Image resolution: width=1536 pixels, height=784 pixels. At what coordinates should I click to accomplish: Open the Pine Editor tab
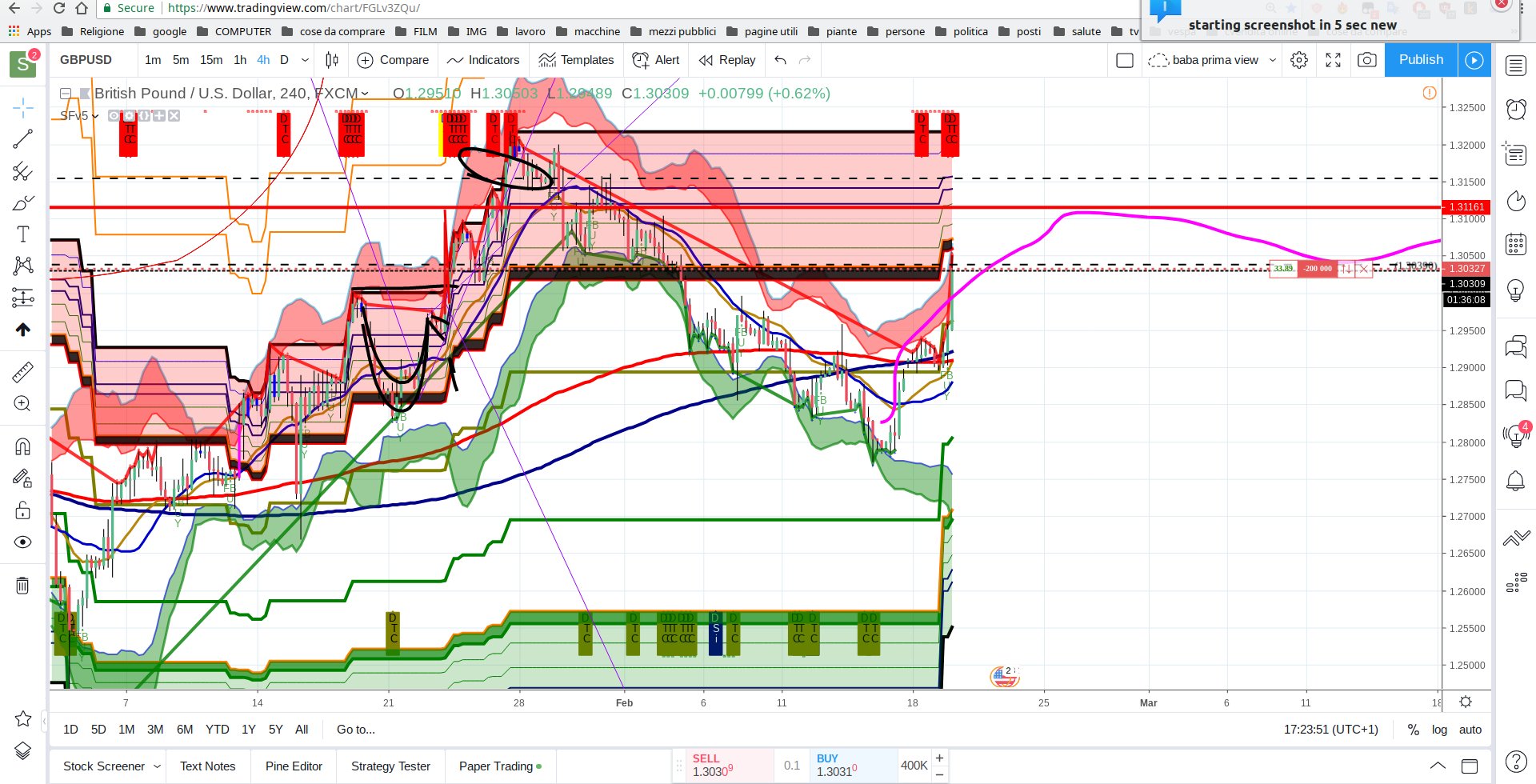click(294, 766)
